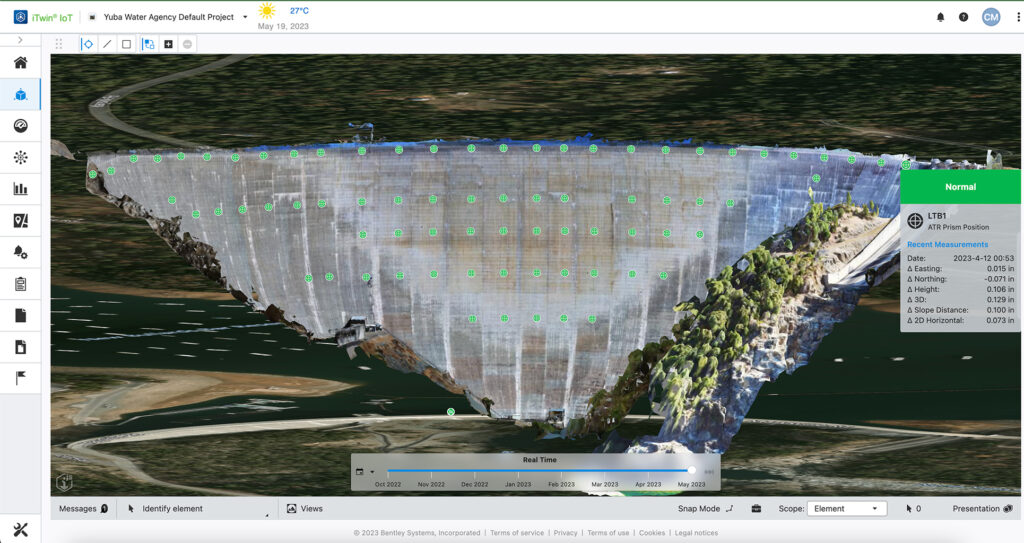
Task: Click the Real Time timeline slider handle
Action: click(x=692, y=470)
